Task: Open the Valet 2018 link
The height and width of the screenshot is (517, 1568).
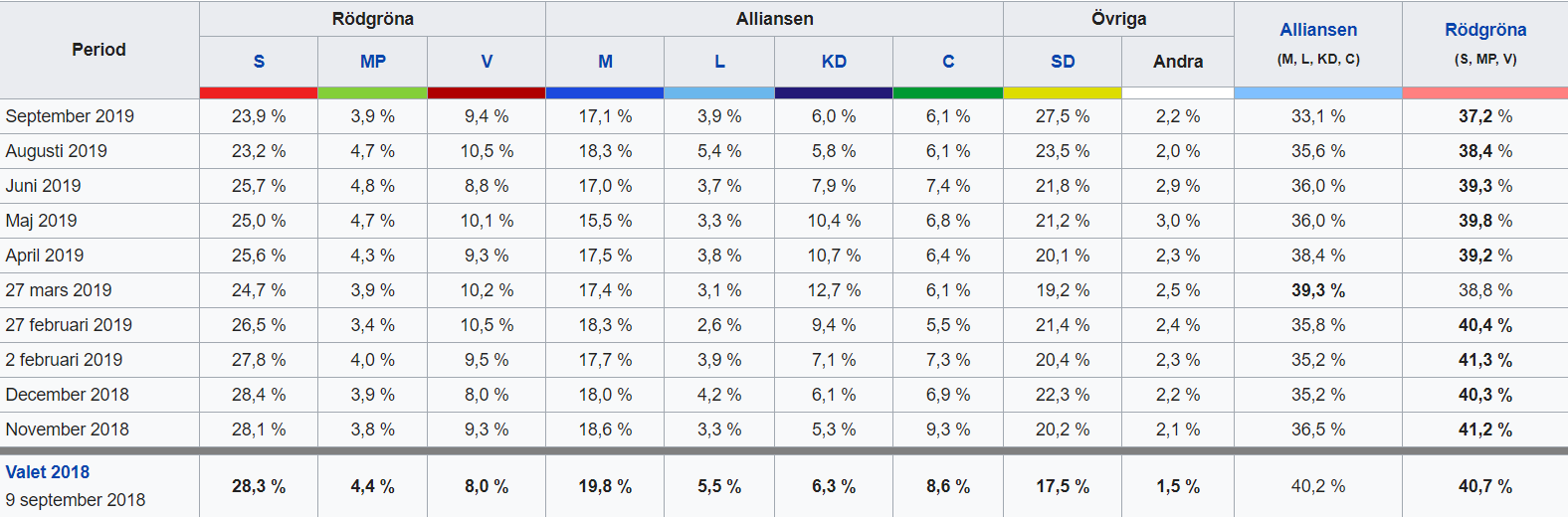Action: click(48, 472)
